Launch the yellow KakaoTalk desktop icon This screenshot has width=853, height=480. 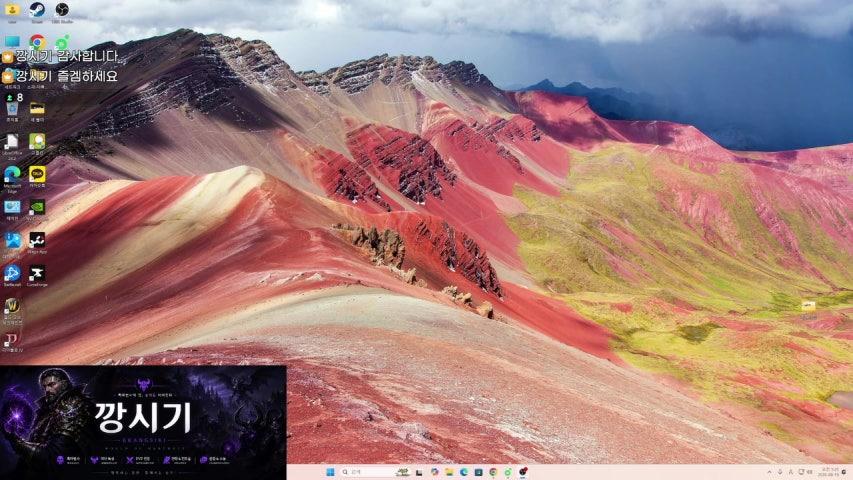[37, 175]
